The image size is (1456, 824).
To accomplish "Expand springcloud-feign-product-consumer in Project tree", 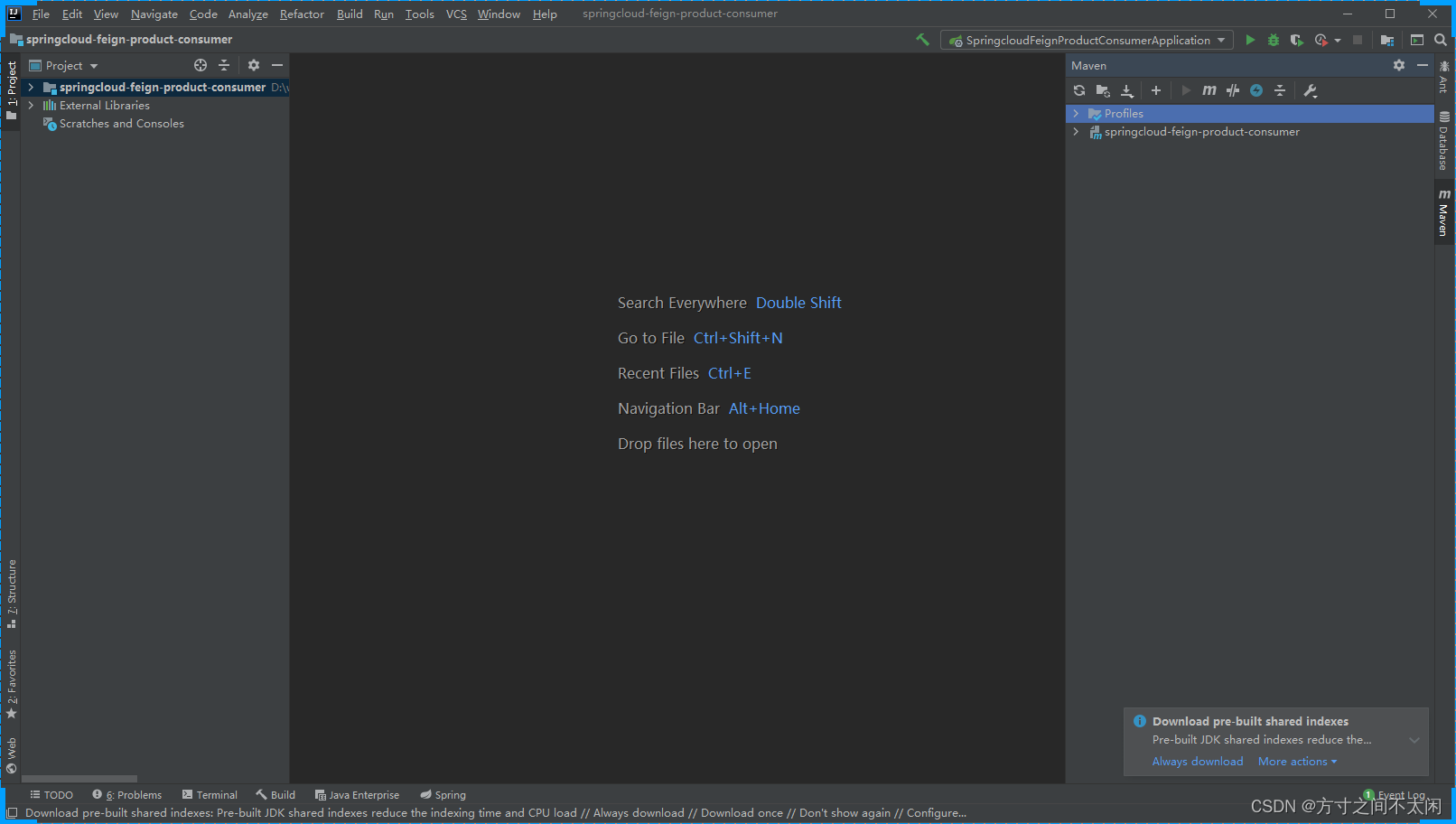I will [x=31, y=88].
